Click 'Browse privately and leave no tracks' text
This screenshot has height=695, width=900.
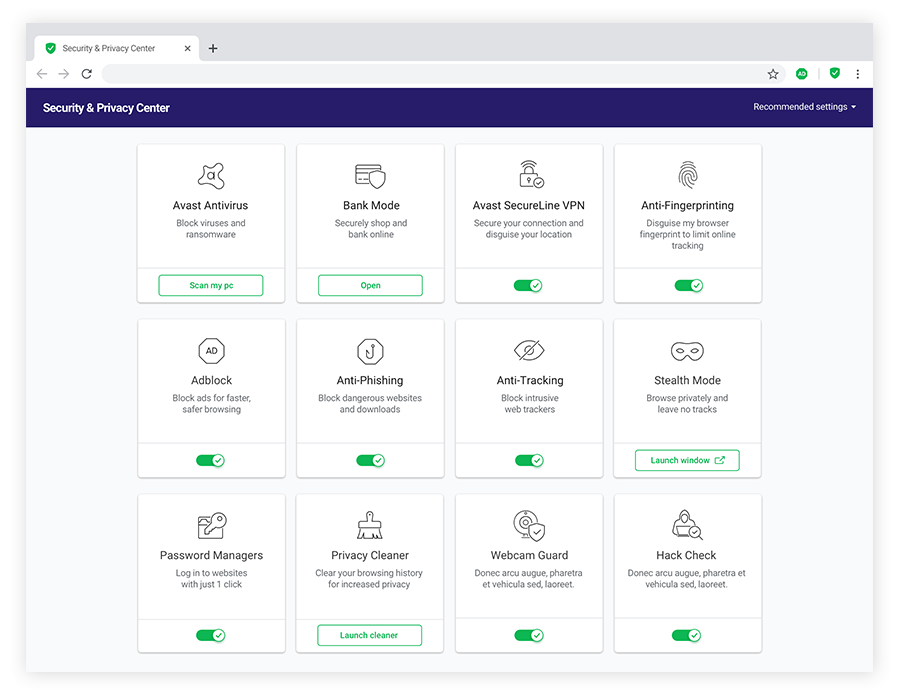coord(687,403)
